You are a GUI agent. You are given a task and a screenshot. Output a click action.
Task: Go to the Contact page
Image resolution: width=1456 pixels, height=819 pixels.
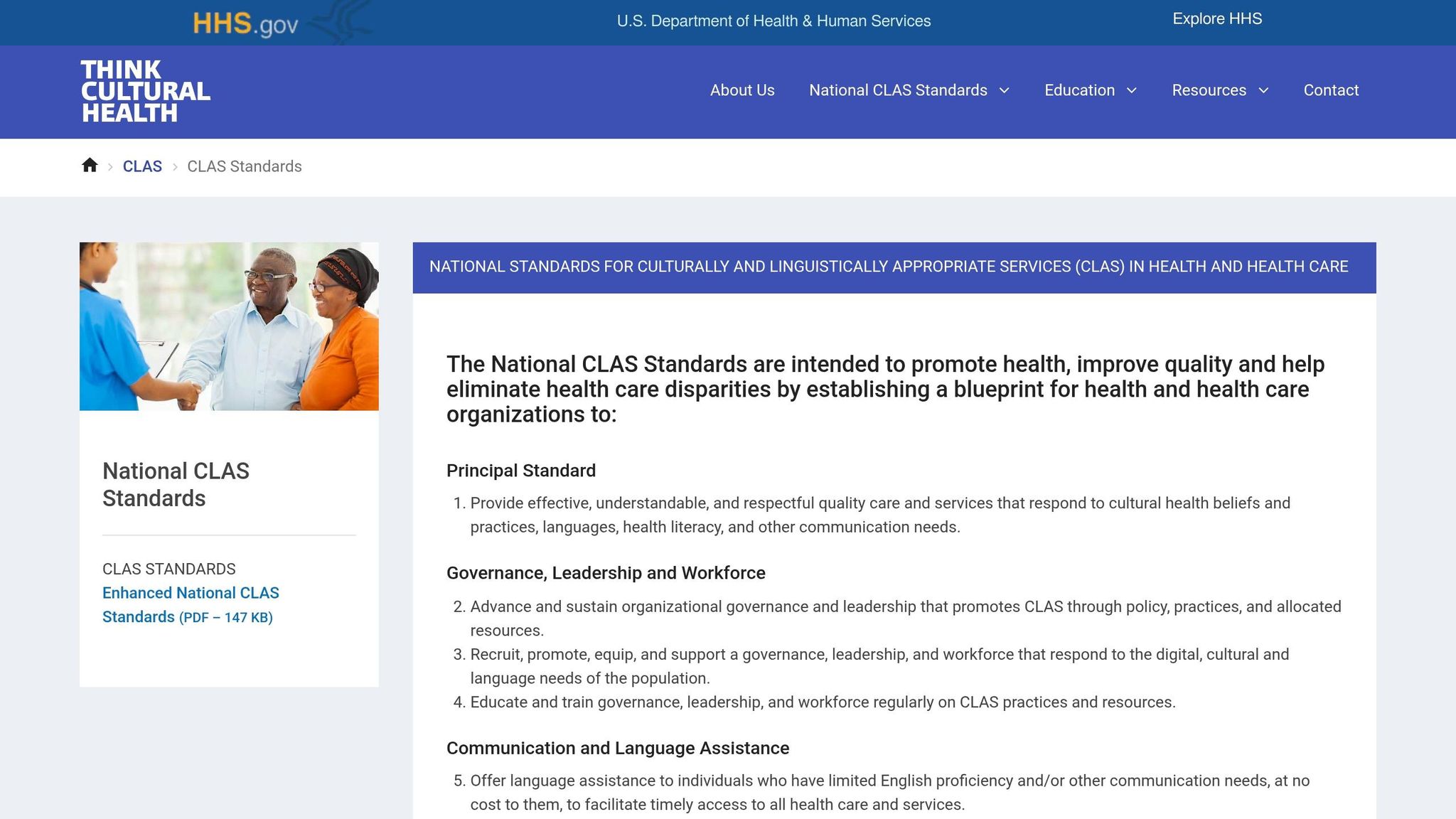1330,90
